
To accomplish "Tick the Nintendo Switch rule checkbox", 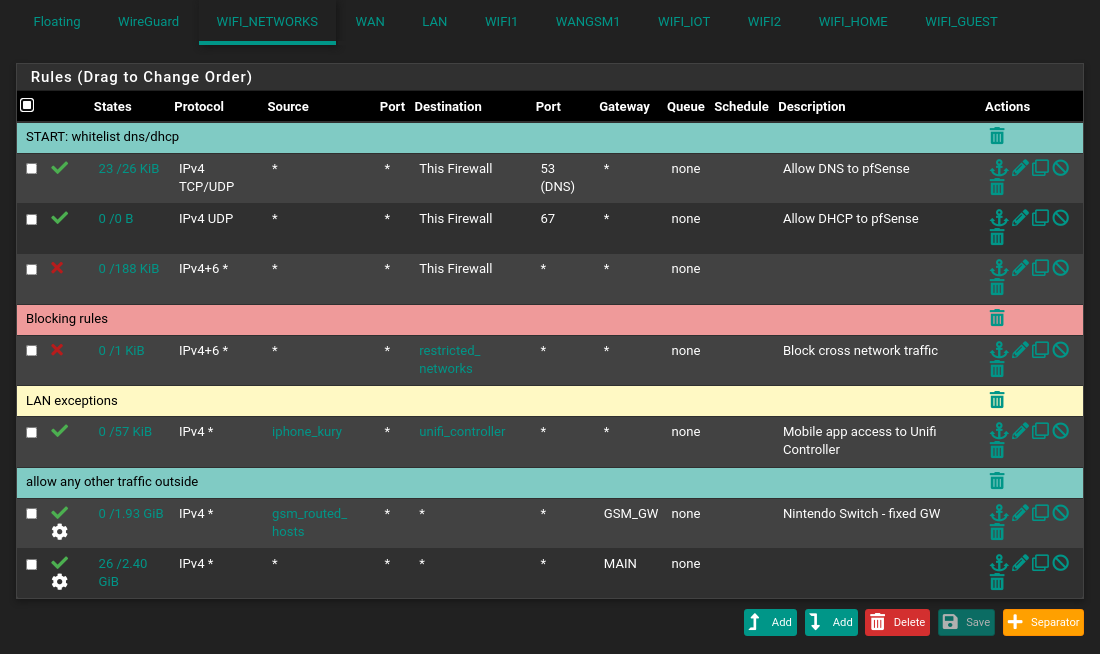I will pos(32,514).
